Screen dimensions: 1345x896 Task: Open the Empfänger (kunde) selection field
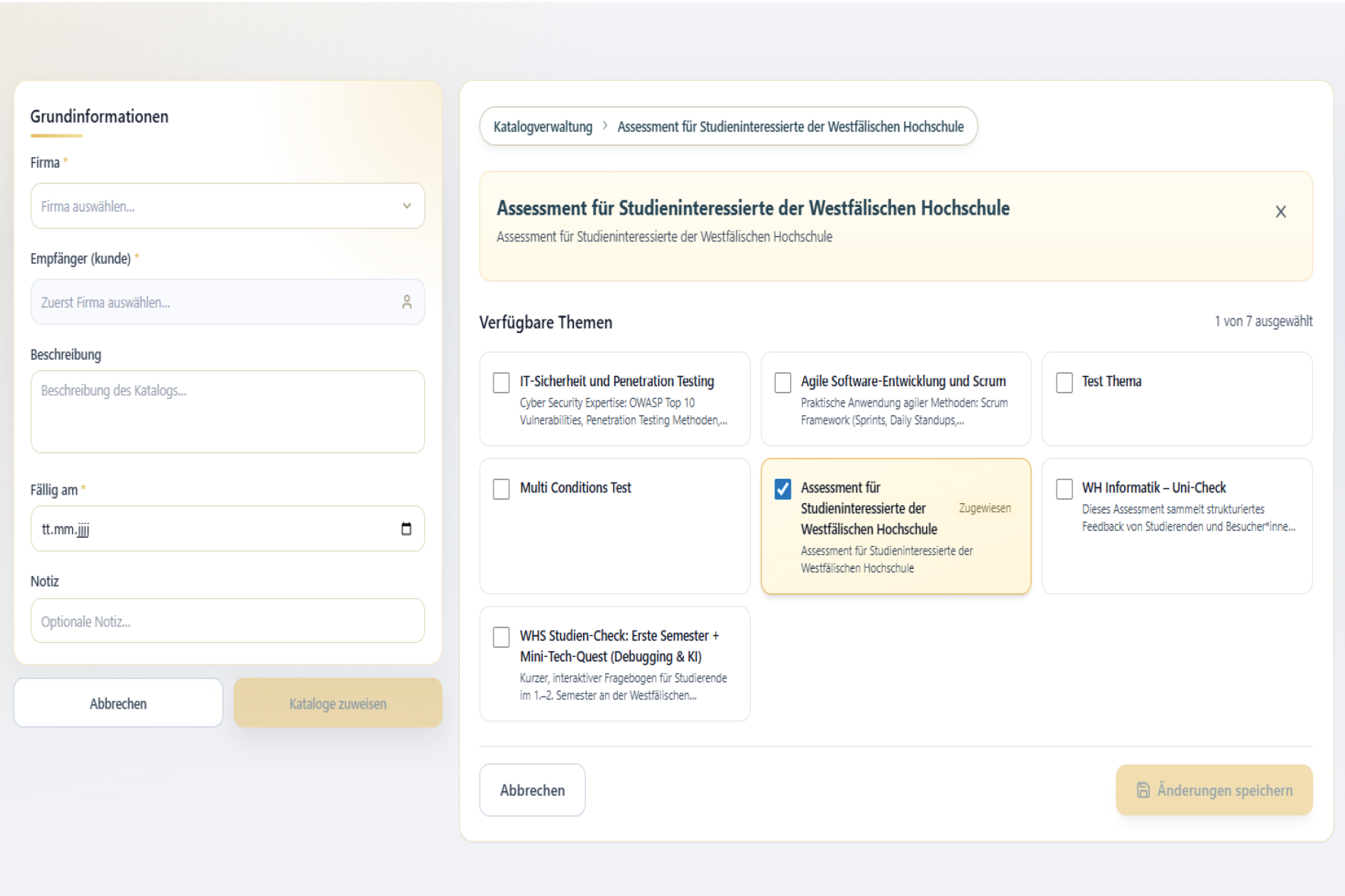(x=216, y=302)
